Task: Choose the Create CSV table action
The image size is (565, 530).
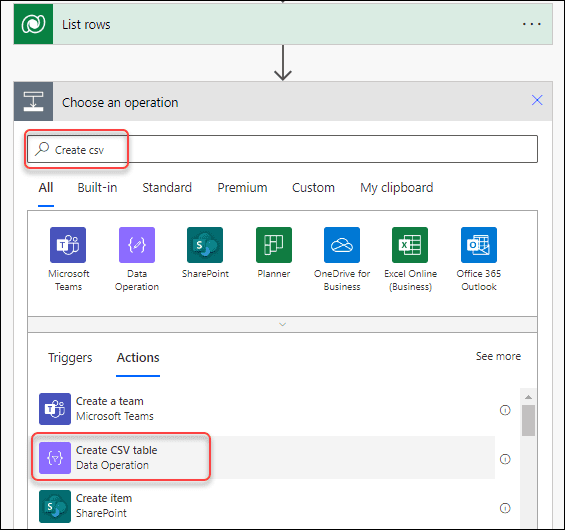Action: click(267, 458)
